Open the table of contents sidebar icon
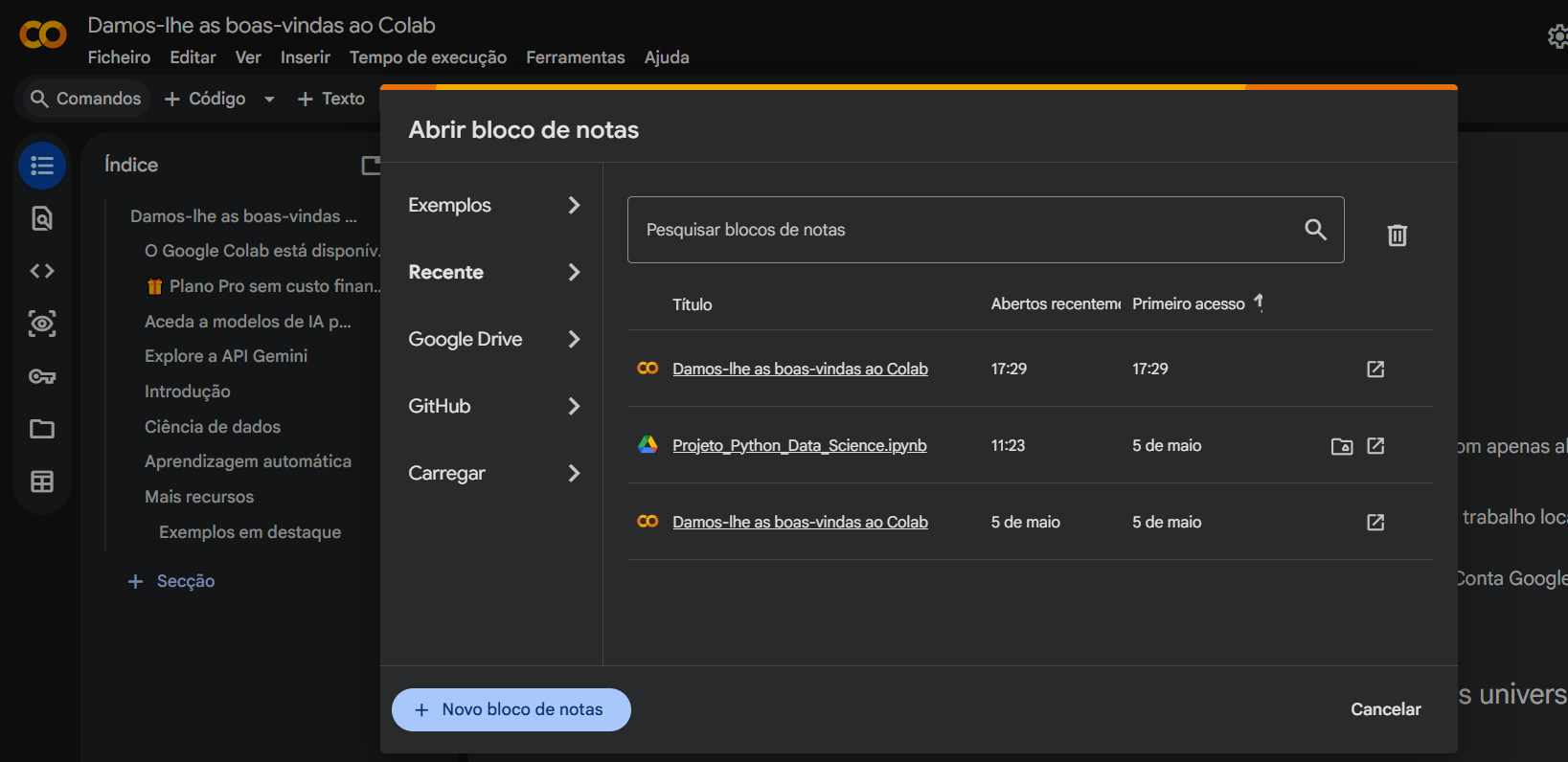Screen dimensions: 1568x762 (42, 166)
